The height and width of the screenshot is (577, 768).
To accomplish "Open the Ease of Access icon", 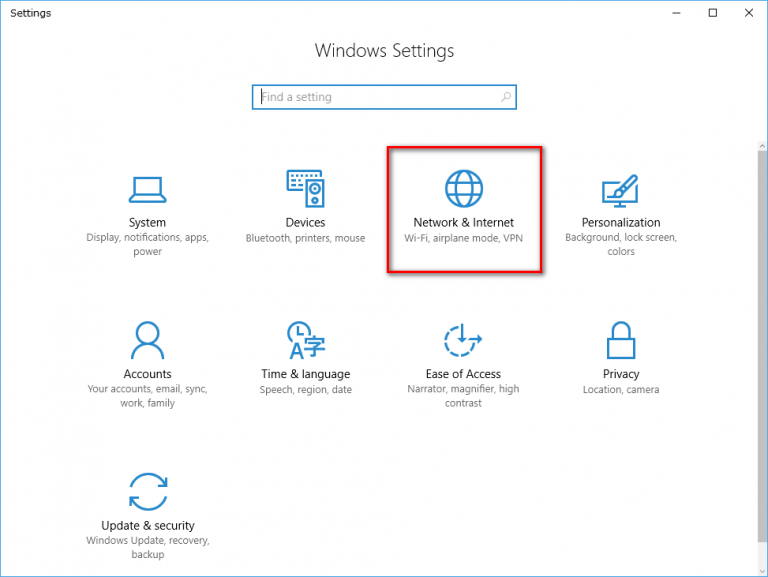I will coord(463,340).
